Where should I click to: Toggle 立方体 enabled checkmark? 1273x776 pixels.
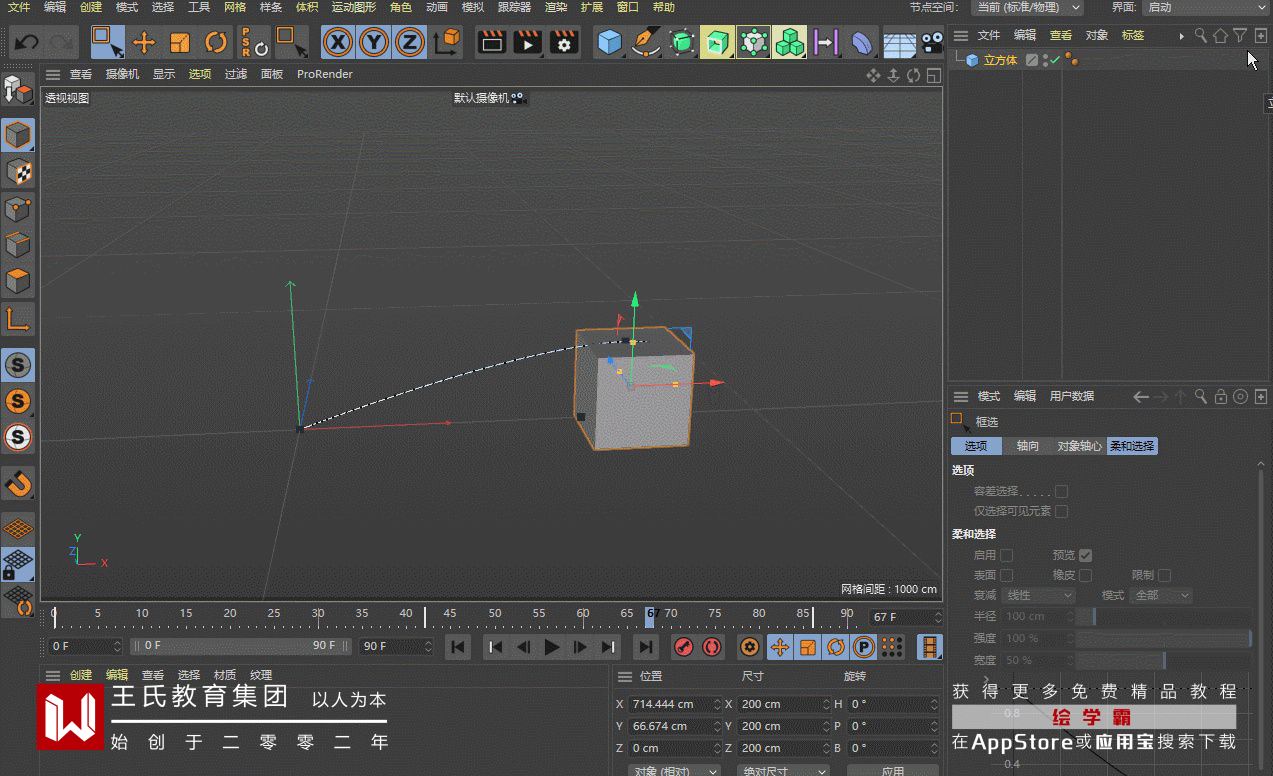point(1054,60)
